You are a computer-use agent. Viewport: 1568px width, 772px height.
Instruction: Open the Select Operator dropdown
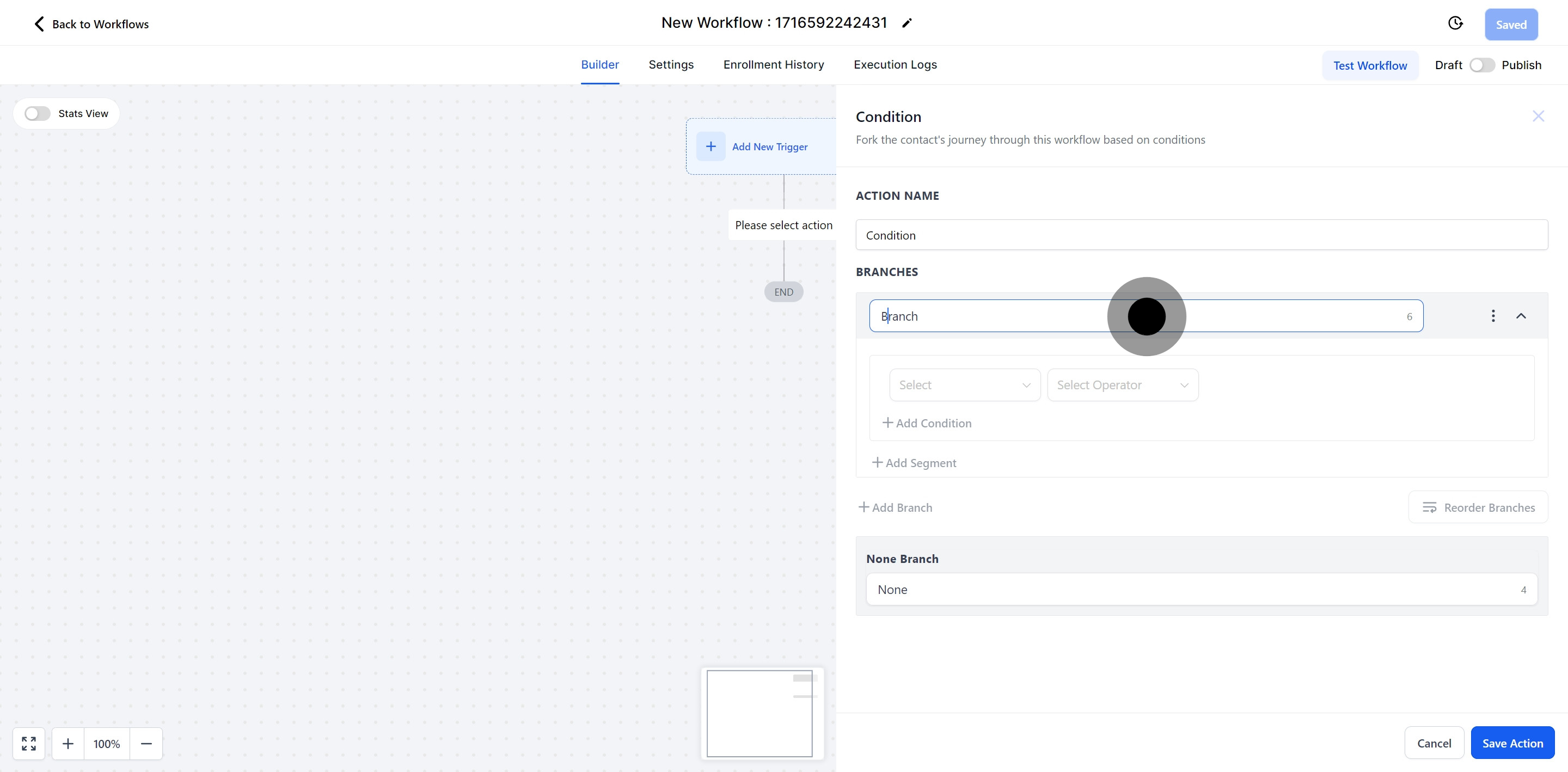pos(1122,385)
